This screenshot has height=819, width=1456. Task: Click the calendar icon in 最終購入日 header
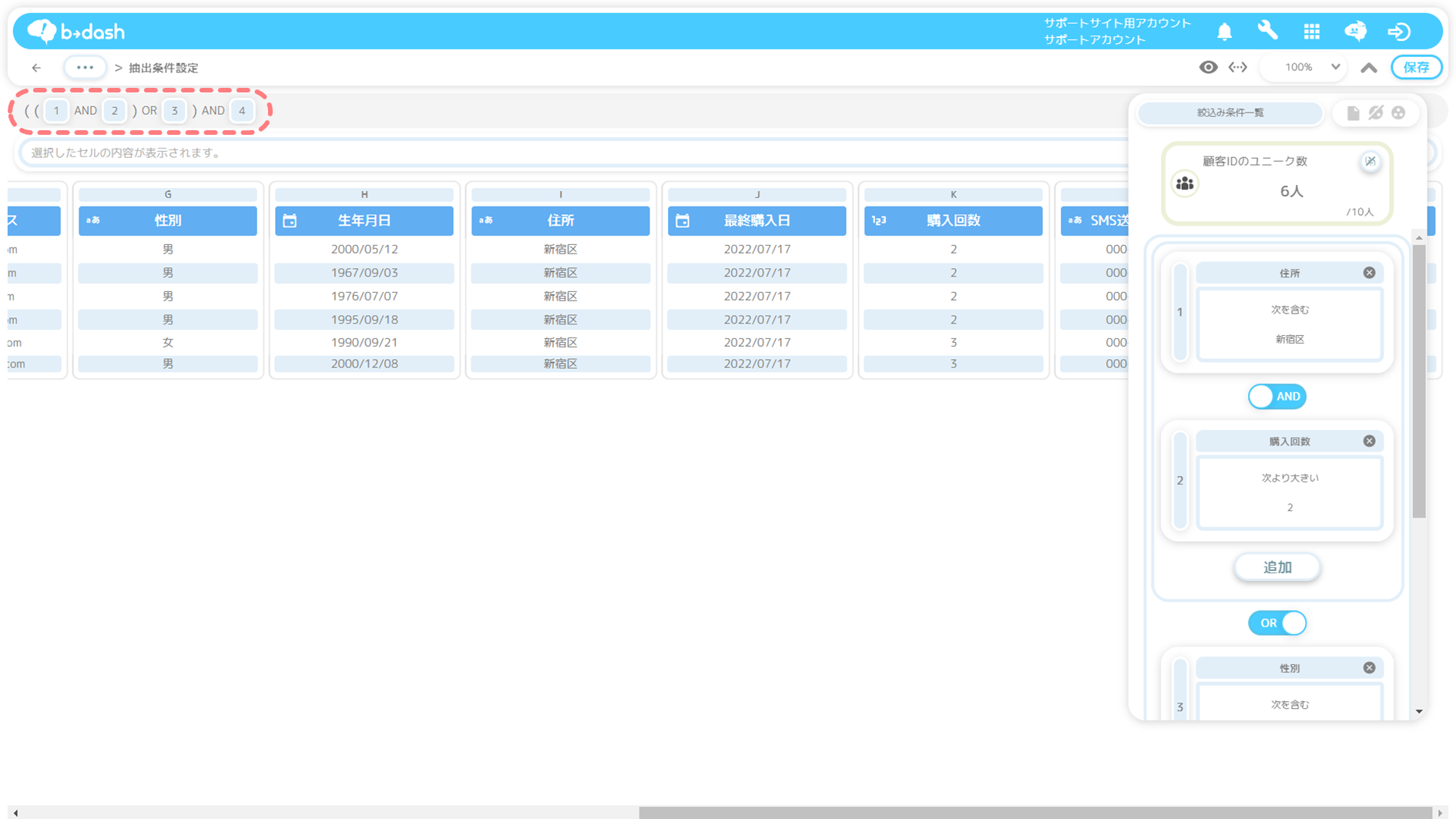(683, 221)
